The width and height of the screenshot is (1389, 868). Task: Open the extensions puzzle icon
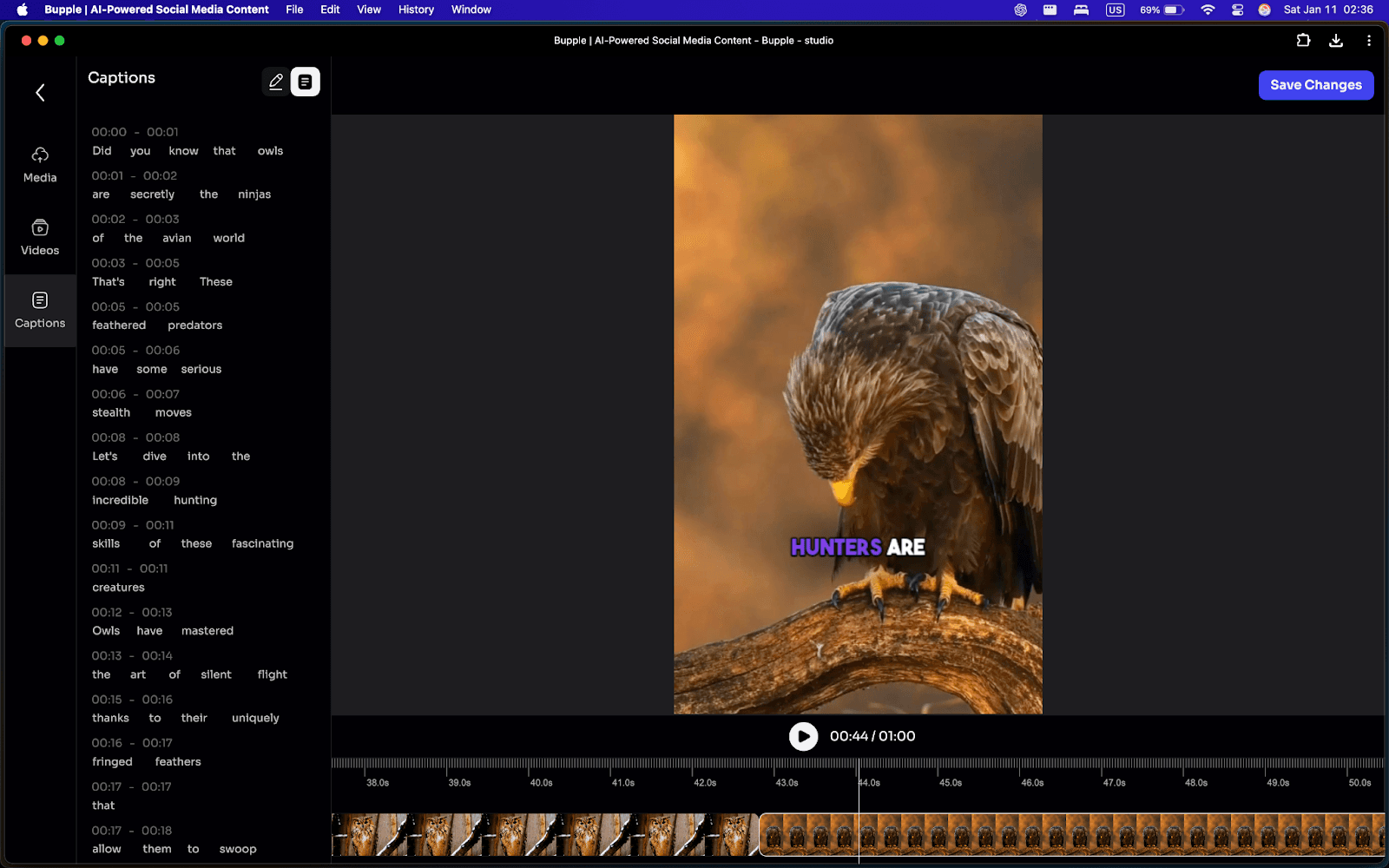click(x=1303, y=41)
